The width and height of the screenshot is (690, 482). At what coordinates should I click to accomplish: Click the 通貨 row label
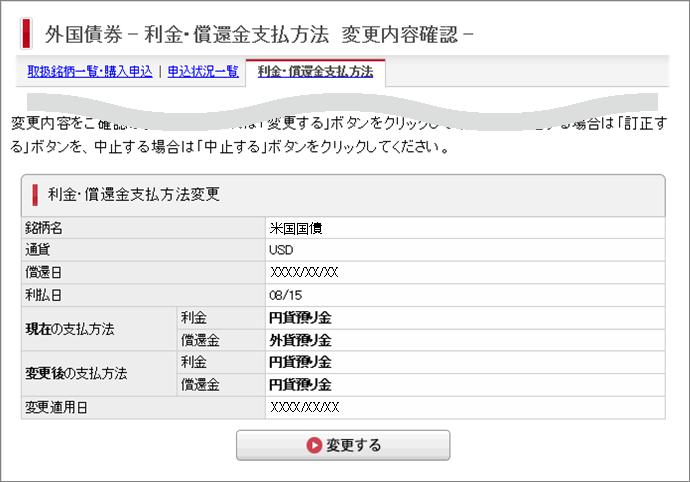pos(37,250)
